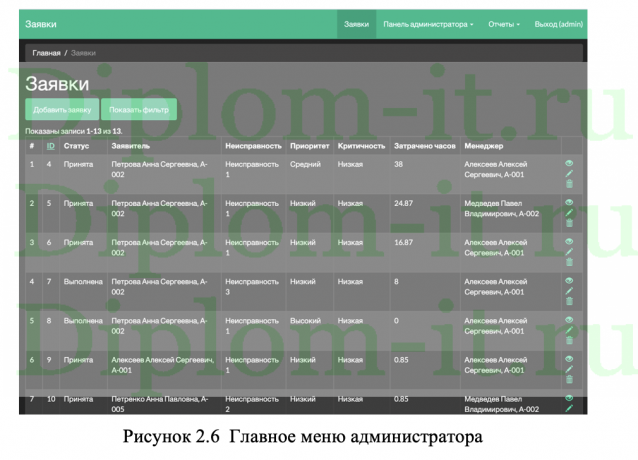Edit request ID 6 with pencil icon

569,252
